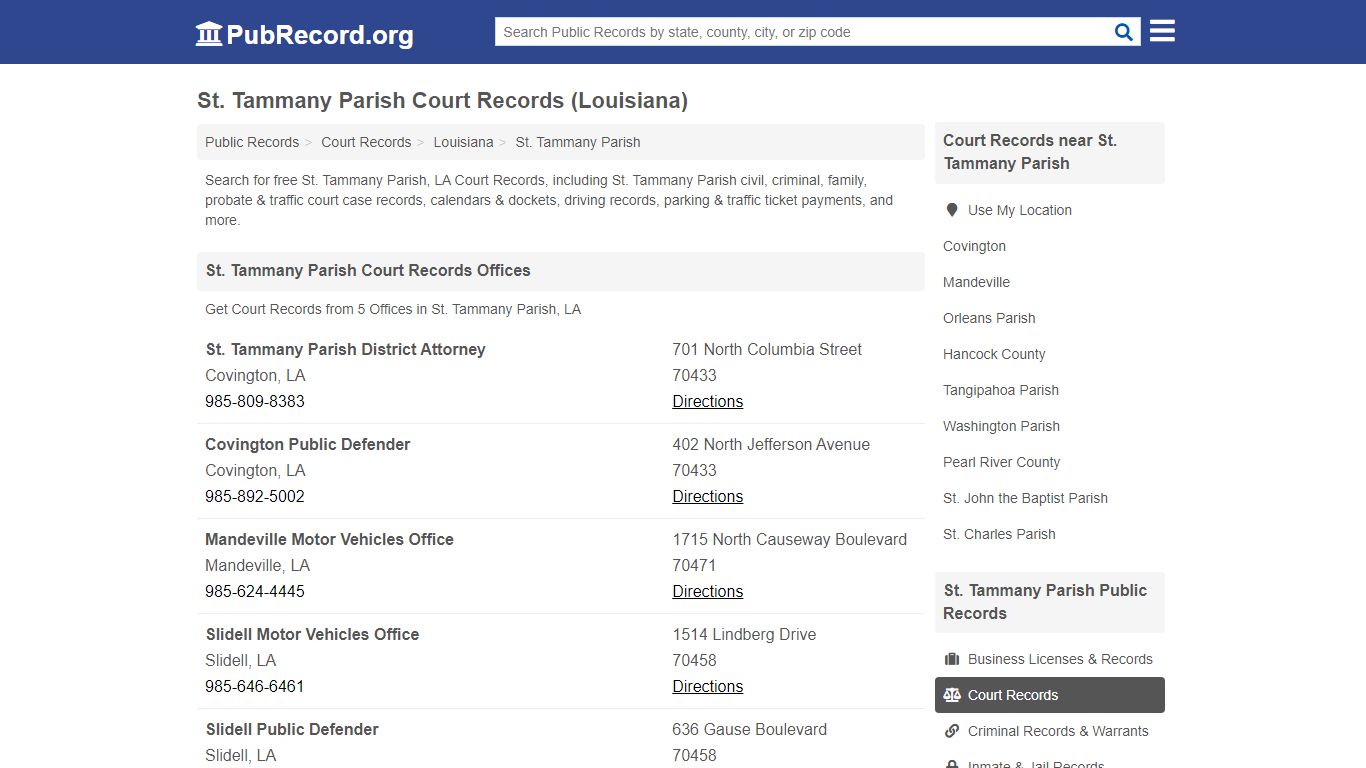This screenshot has height=768, width=1366.
Task: Call 985-624-4445 phone number
Action: click(x=255, y=591)
